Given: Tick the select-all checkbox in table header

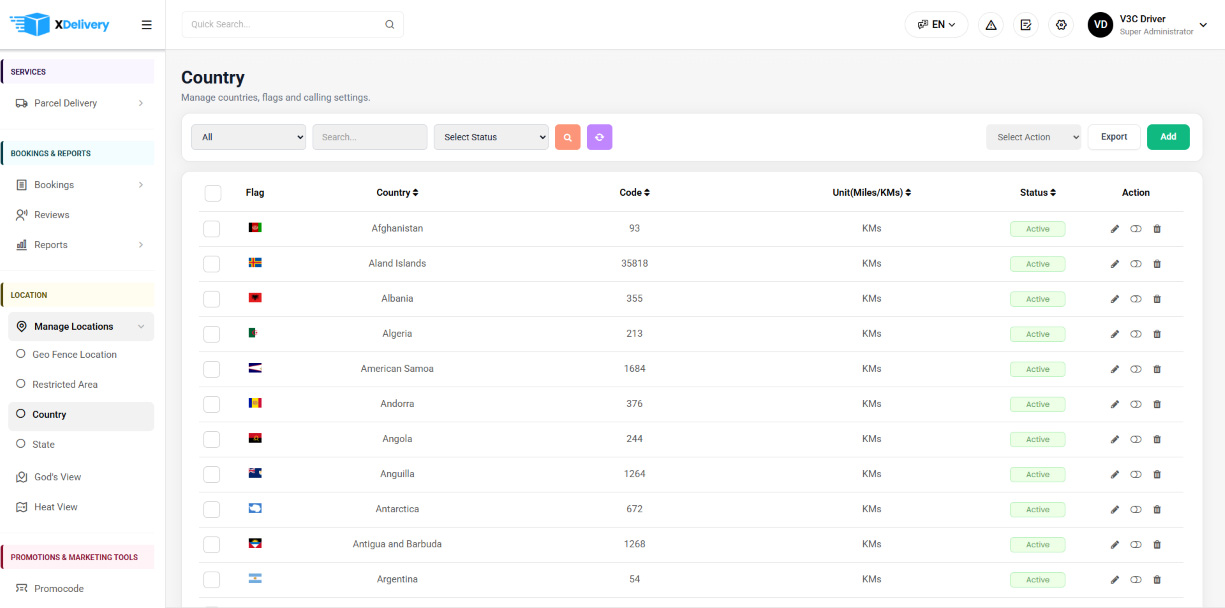Looking at the screenshot, I should [x=213, y=193].
